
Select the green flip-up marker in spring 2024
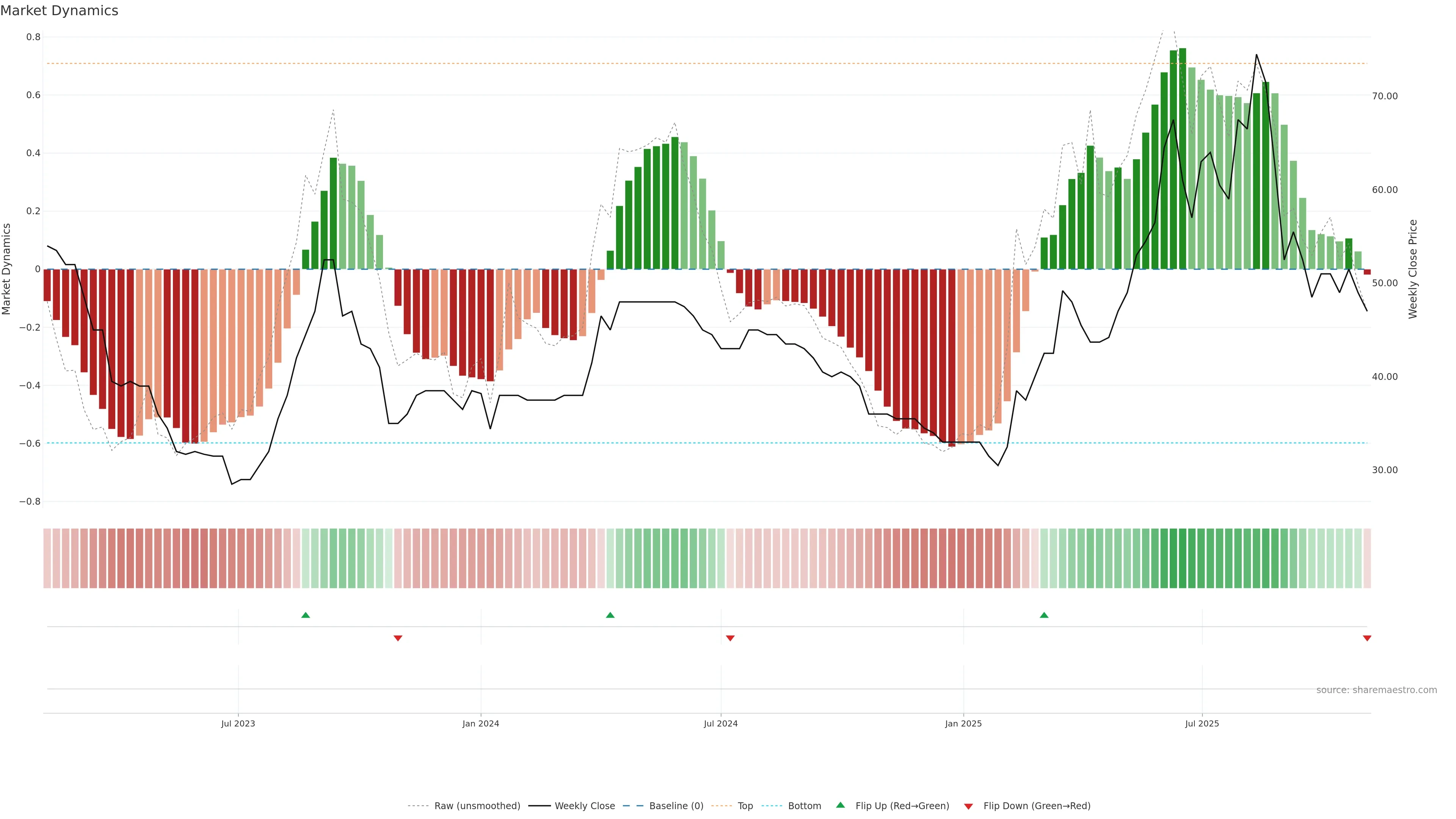click(x=610, y=615)
